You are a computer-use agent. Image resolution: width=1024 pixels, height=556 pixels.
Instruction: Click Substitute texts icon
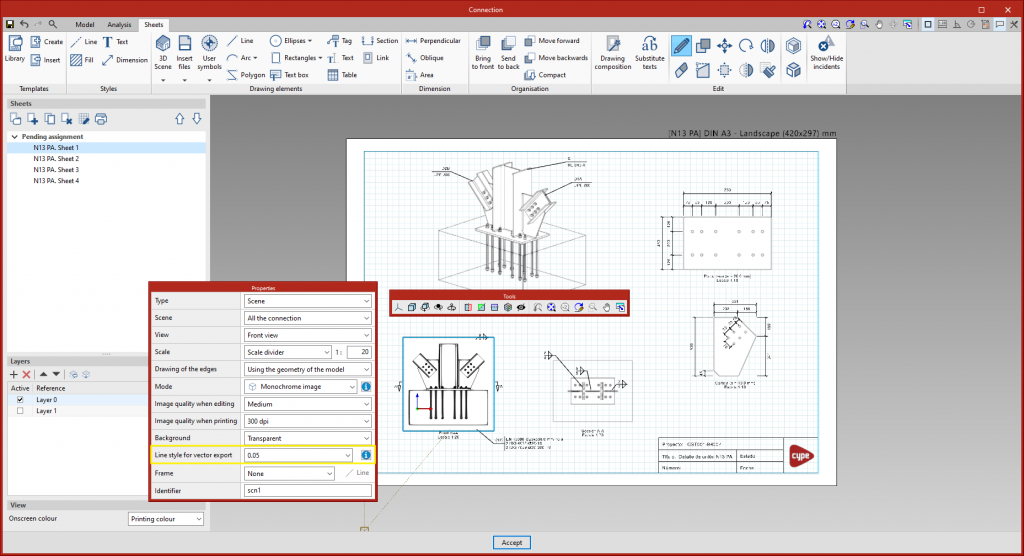[649, 50]
